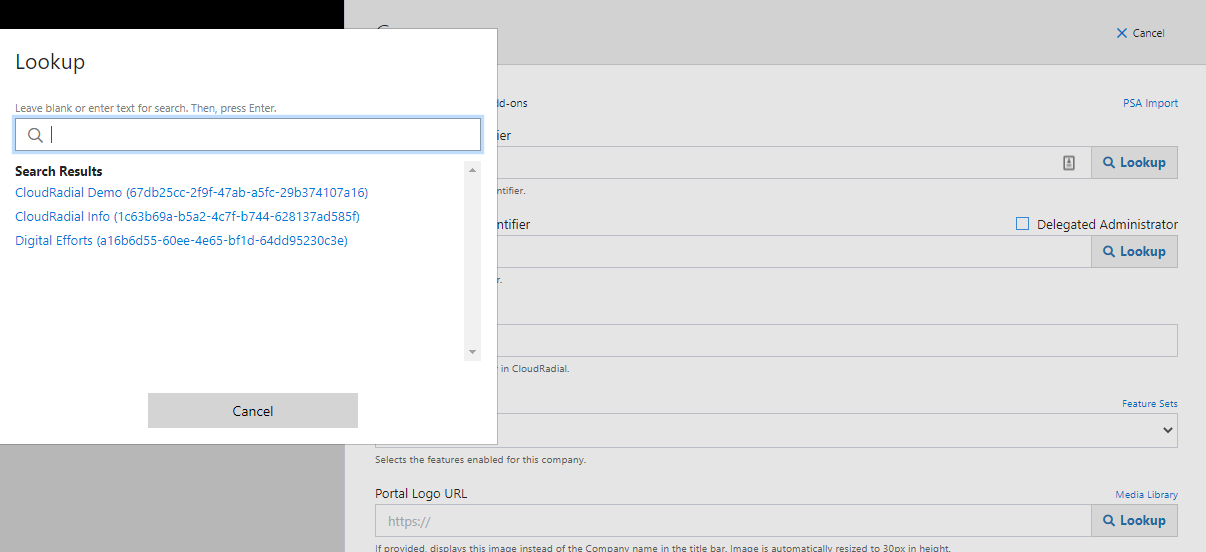Select Digital Efforts search result

pyautogui.click(x=181, y=240)
